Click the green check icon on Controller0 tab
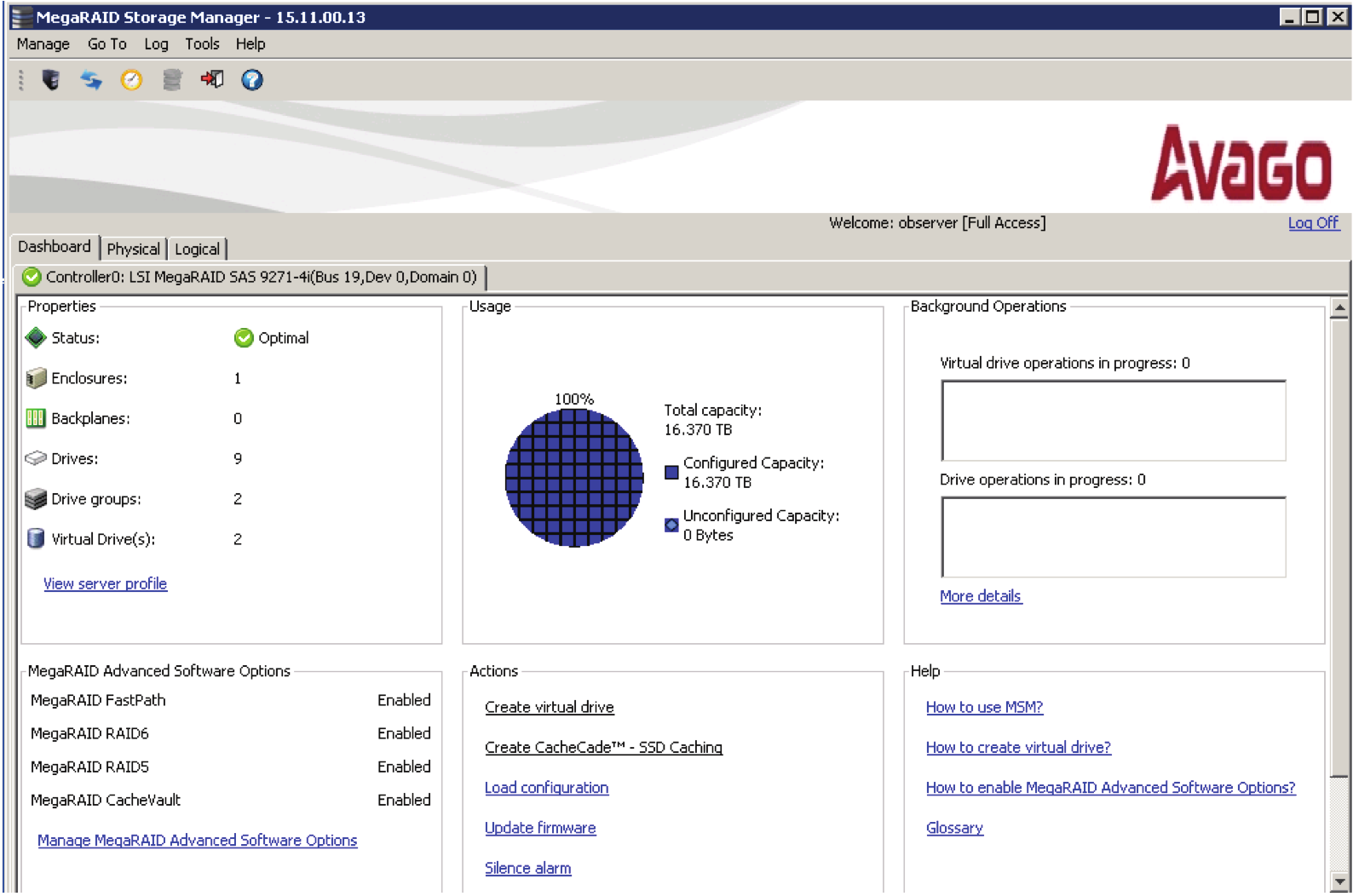This screenshot has width=1353, height=896. click(x=32, y=277)
